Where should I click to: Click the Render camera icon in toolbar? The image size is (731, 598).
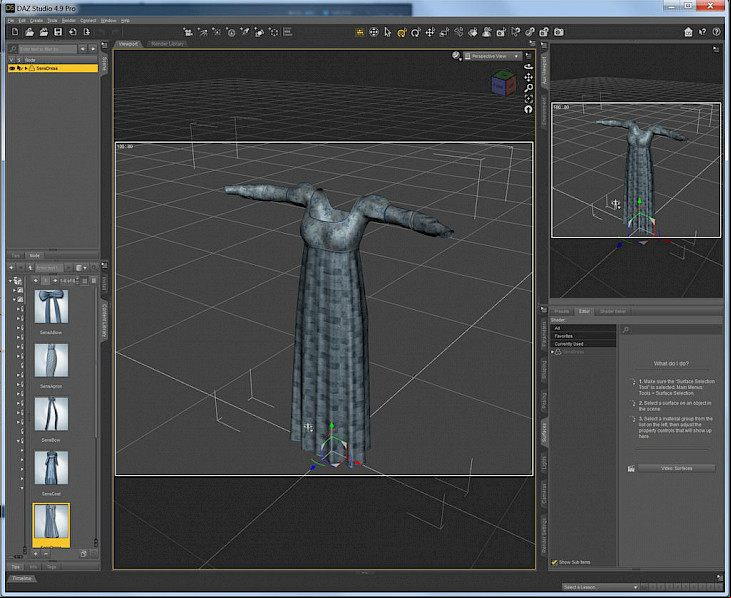(x=559, y=32)
